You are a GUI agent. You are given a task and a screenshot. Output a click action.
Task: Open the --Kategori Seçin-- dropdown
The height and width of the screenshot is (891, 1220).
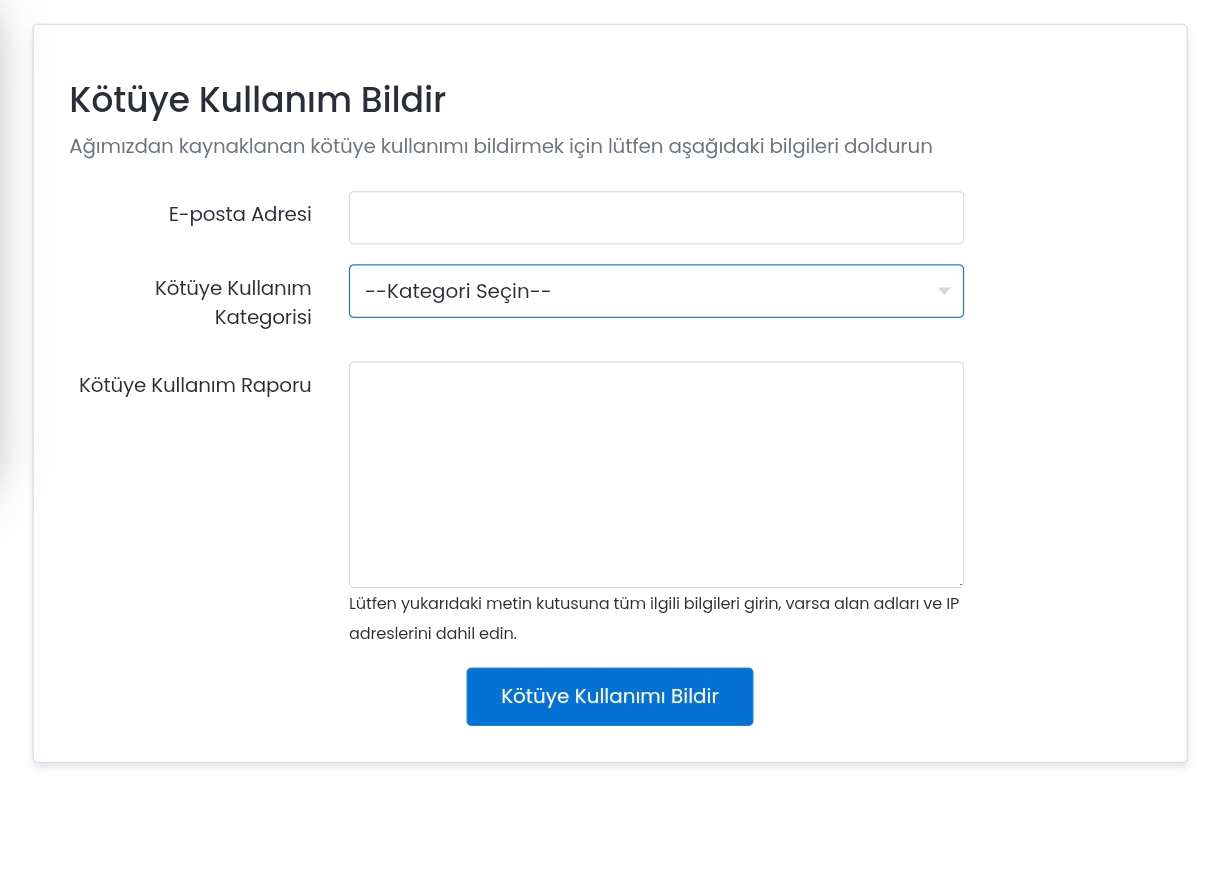[x=656, y=291]
